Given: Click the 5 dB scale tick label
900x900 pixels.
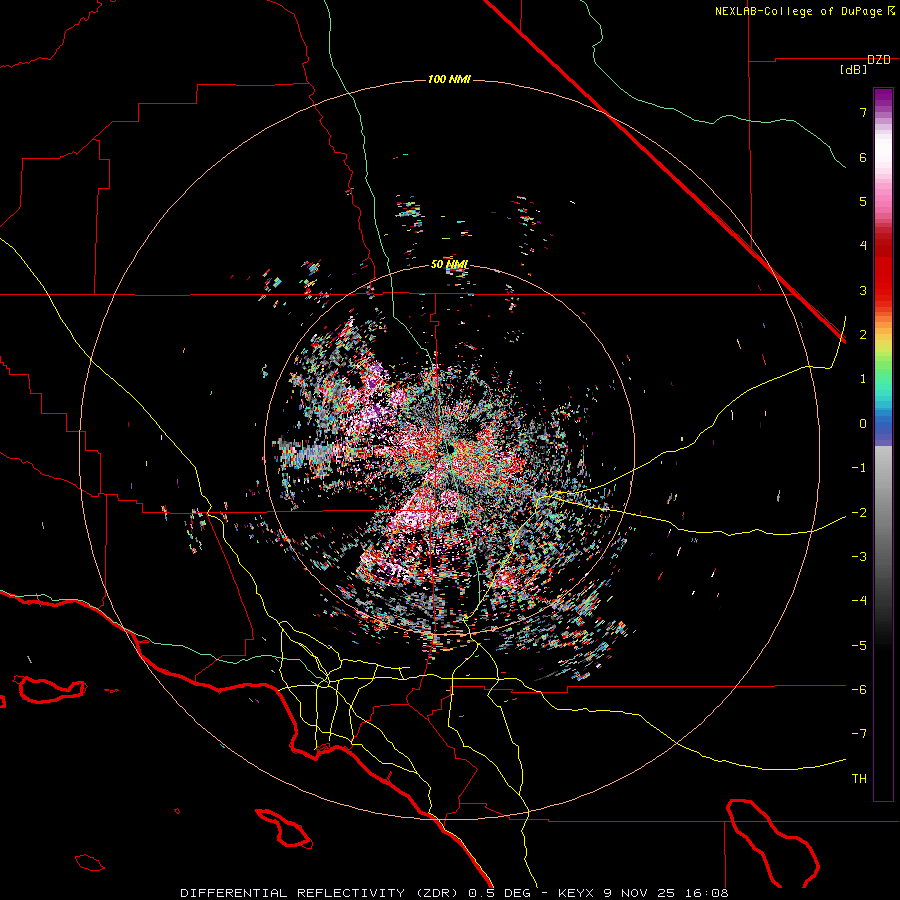Looking at the screenshot, I should 863,201.
